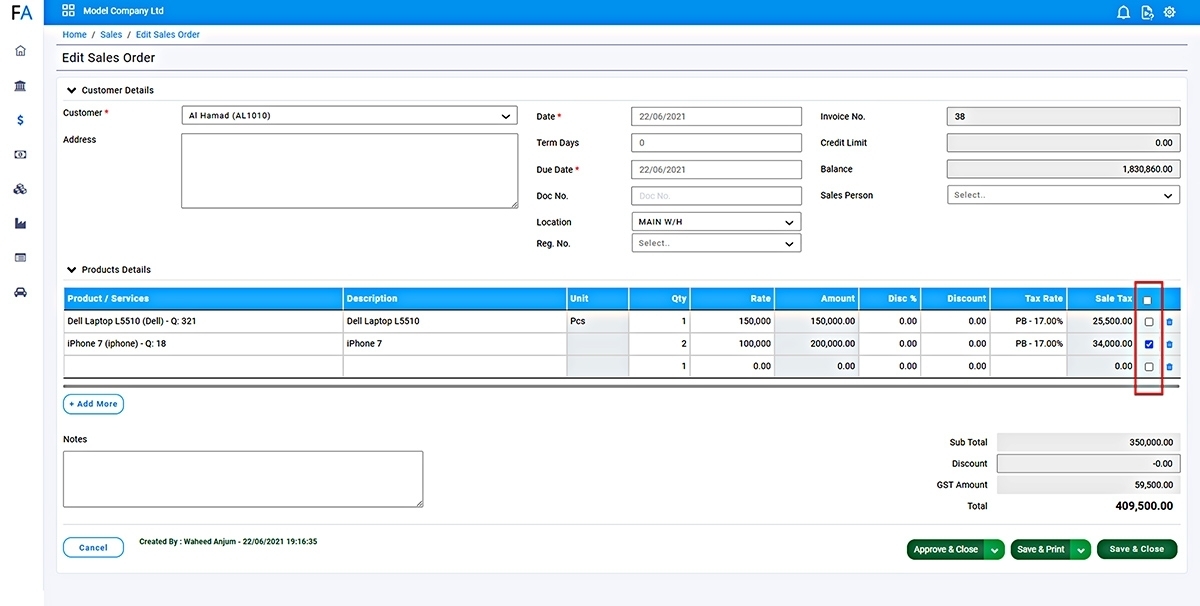Screen dimensions: 1200x606
Task: Click iPhone 7 rate 100,000
Action: tap(732, 344)
